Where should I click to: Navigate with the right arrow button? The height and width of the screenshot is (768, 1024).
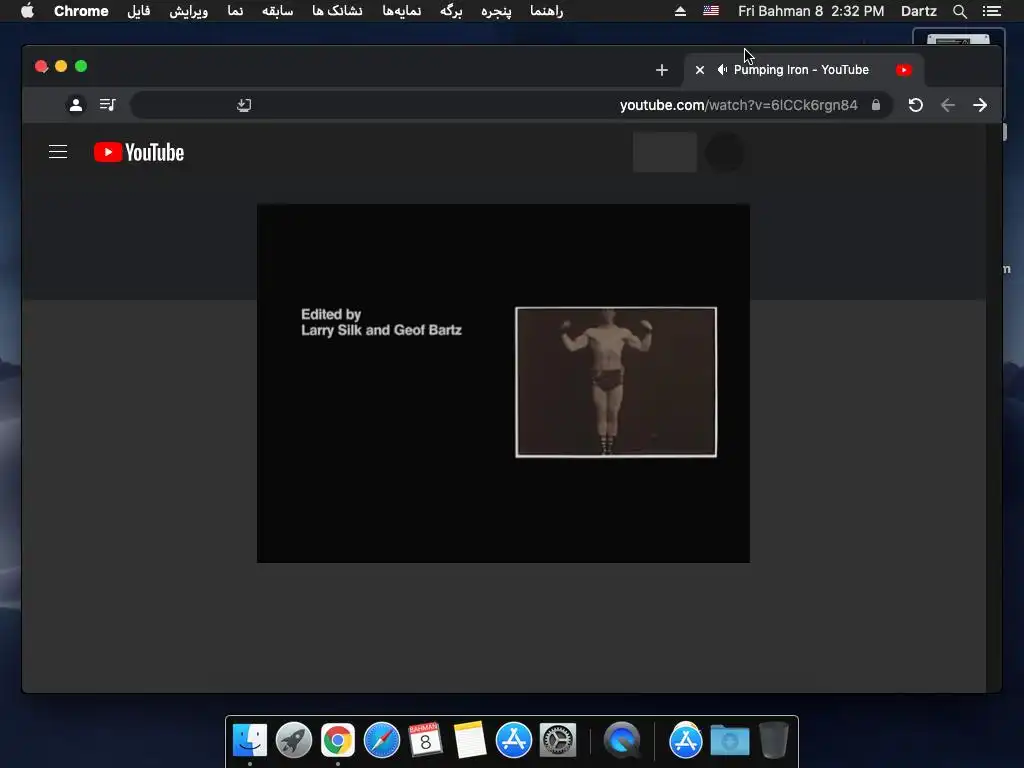980,105
